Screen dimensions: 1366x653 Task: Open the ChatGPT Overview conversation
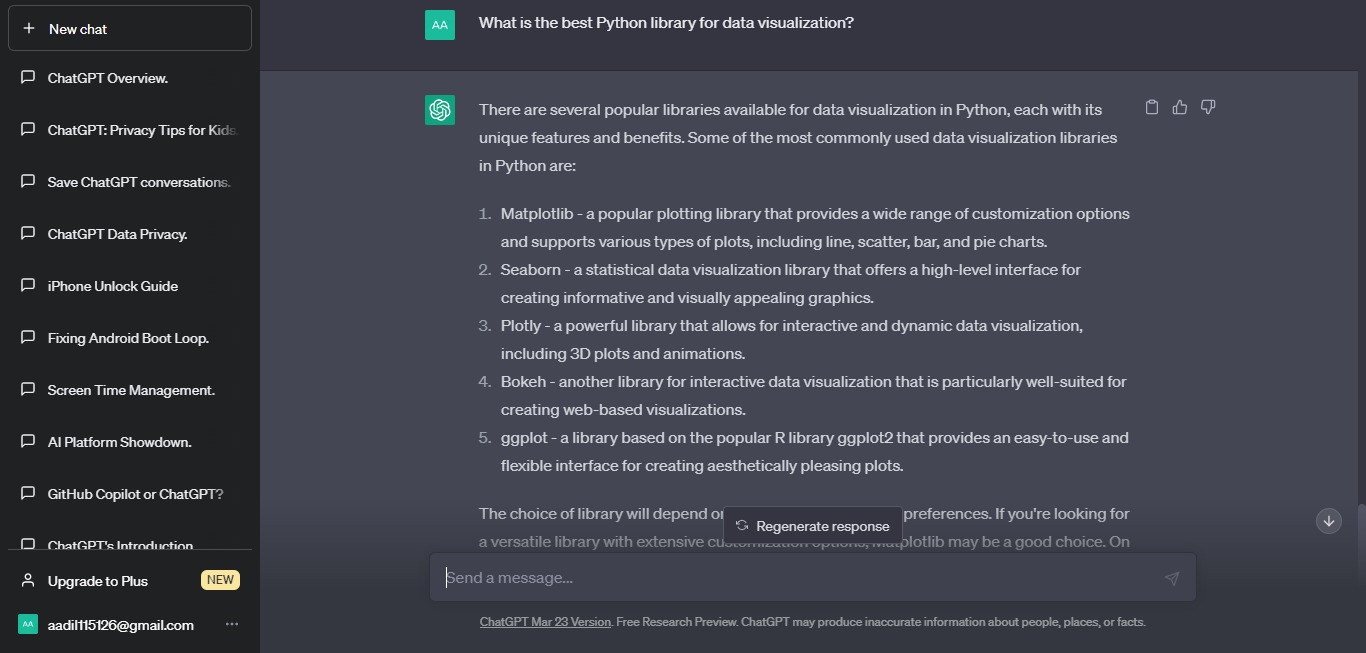tap(108, 78)
